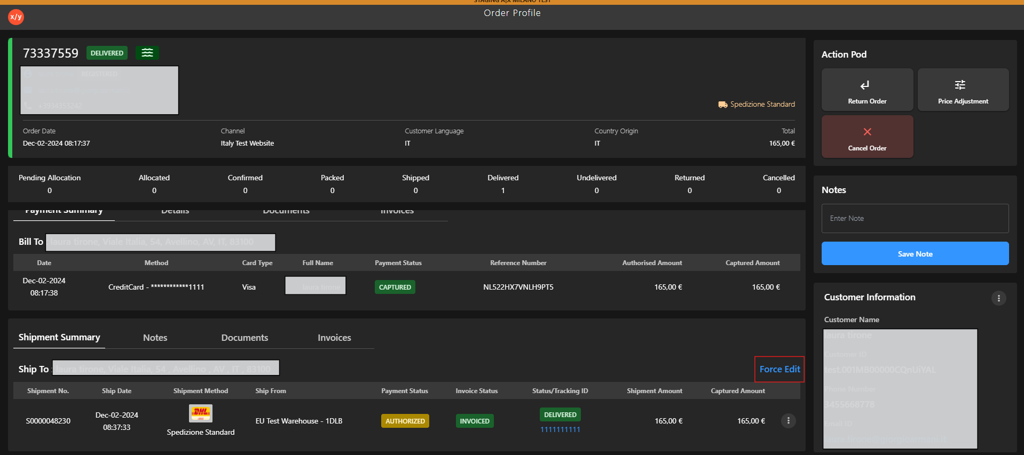Open shipment S0000048230 three-dot menu
Image resolution: width=1024 pixels, height=455 pixels.
click(788, 421)
